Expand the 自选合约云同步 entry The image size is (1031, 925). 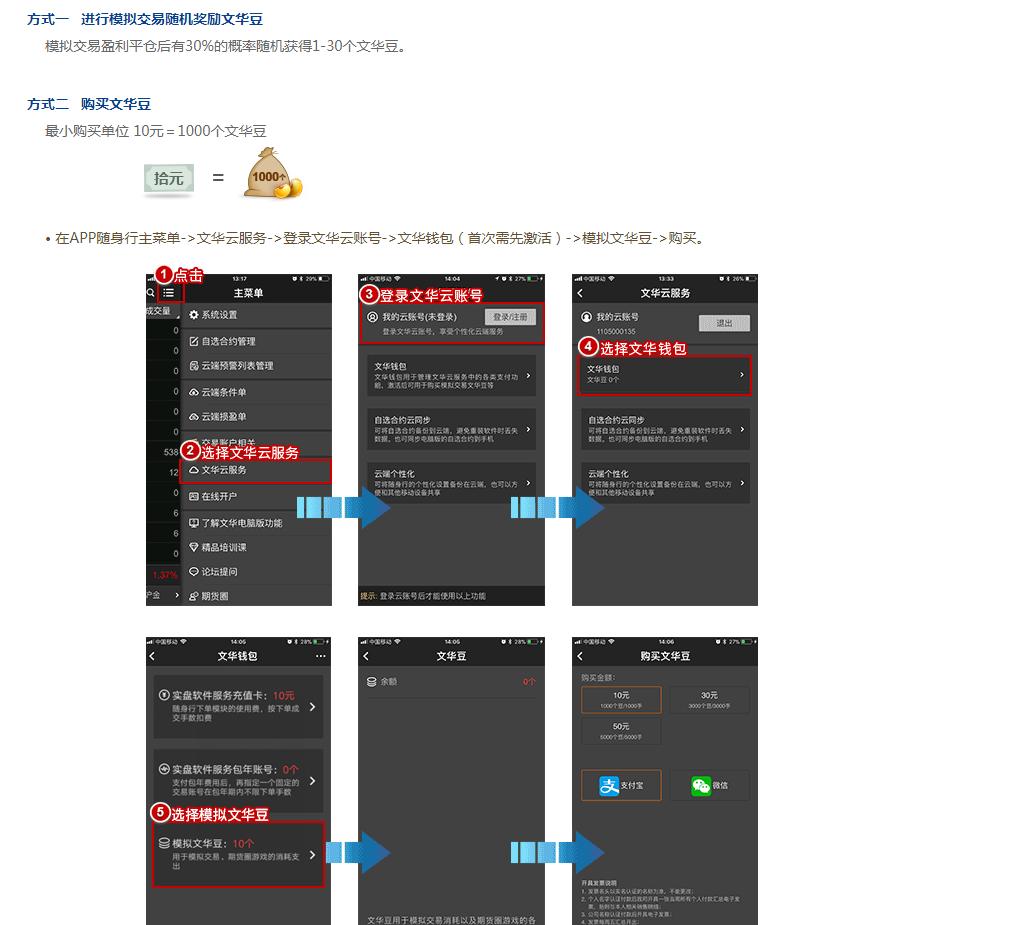[x=450, y=427]
